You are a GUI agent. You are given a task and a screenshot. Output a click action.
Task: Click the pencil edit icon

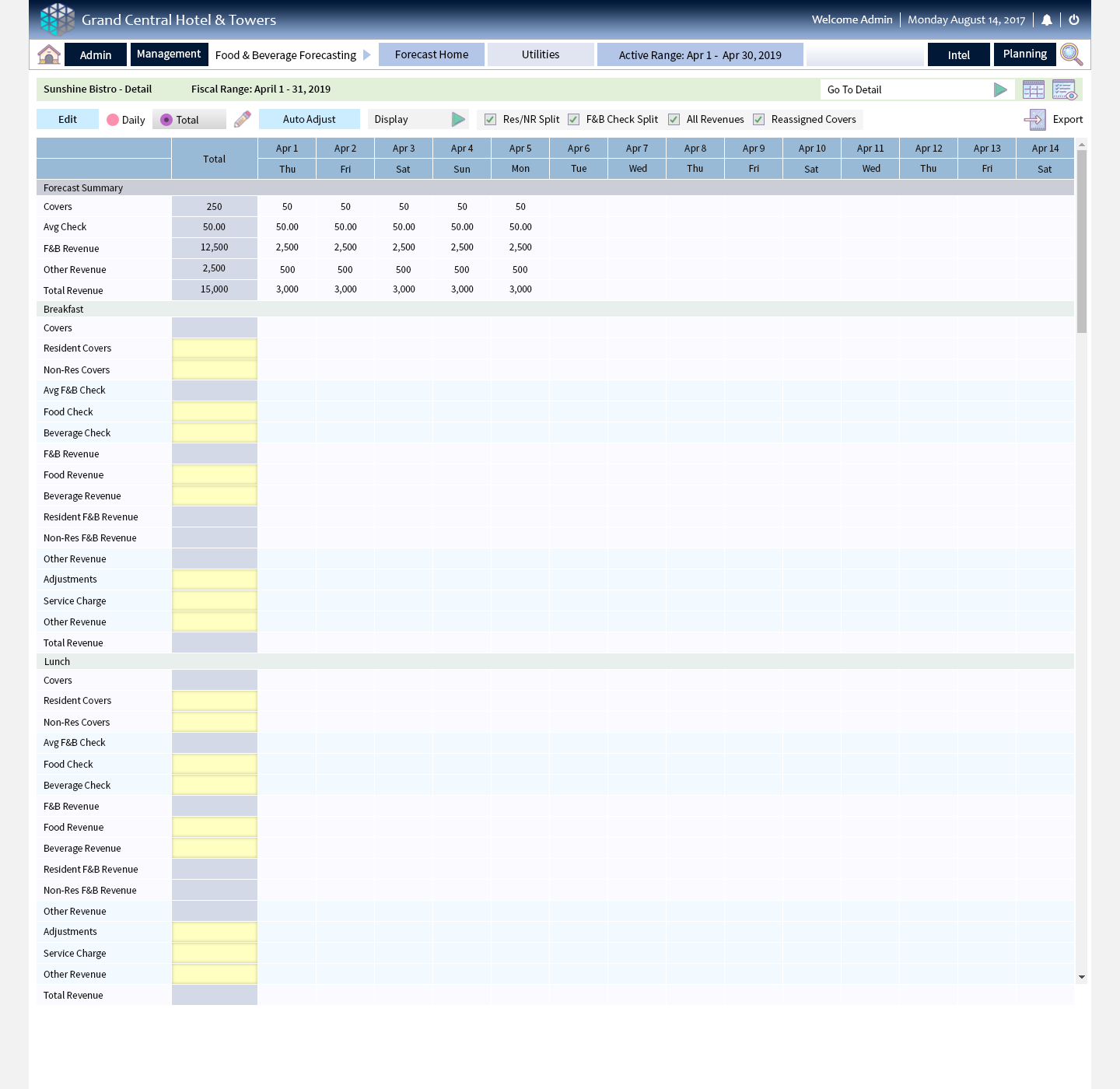pos(243,119)
